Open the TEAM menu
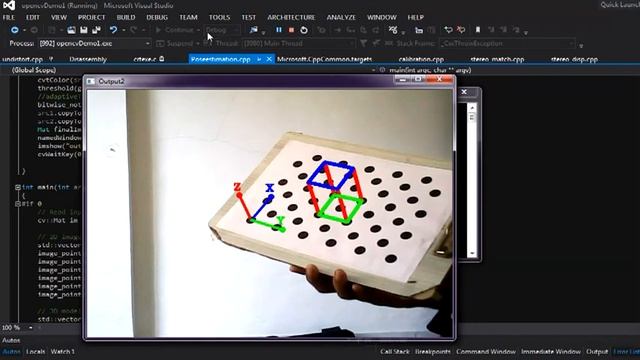This screenshot has width=640, height=360. click(x=188, y=18)
